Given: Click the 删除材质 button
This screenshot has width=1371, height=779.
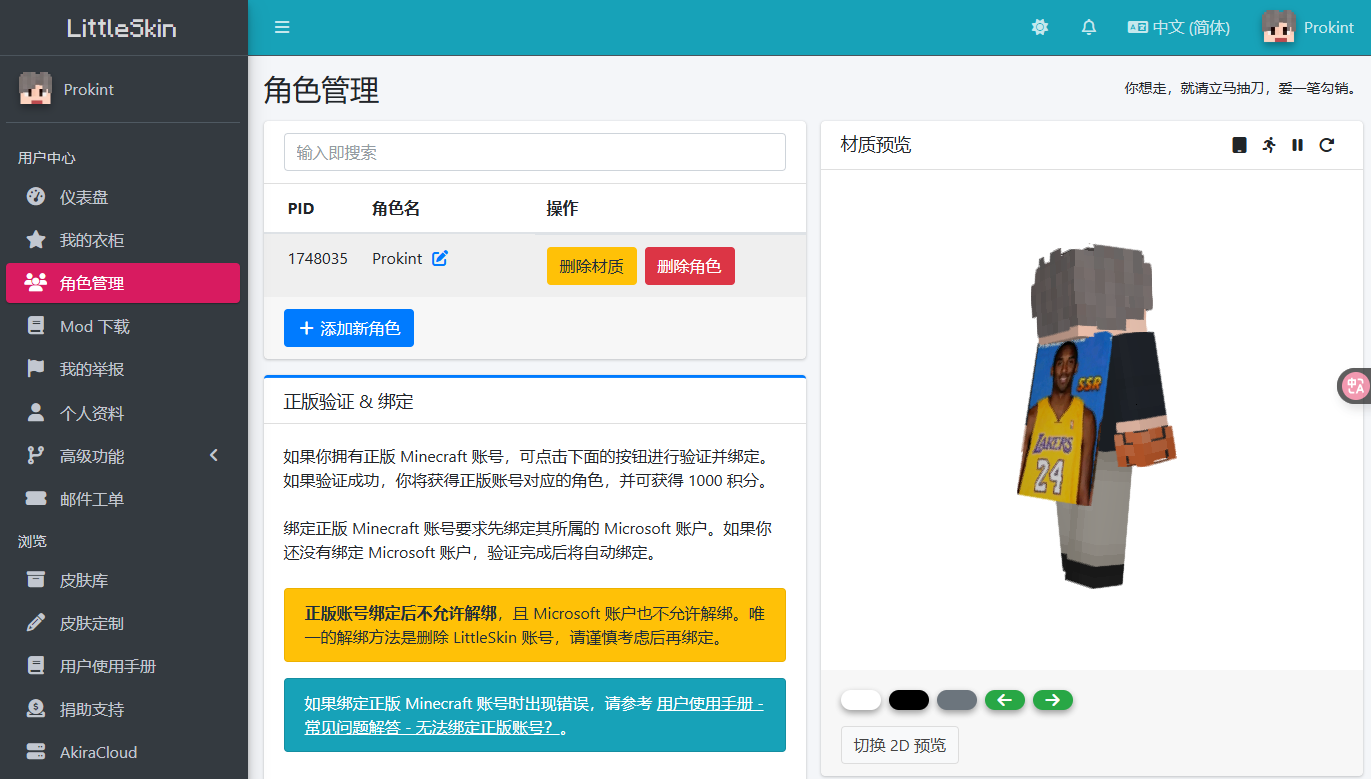Looking at the screenshot, I should click(x=592, y=266).
